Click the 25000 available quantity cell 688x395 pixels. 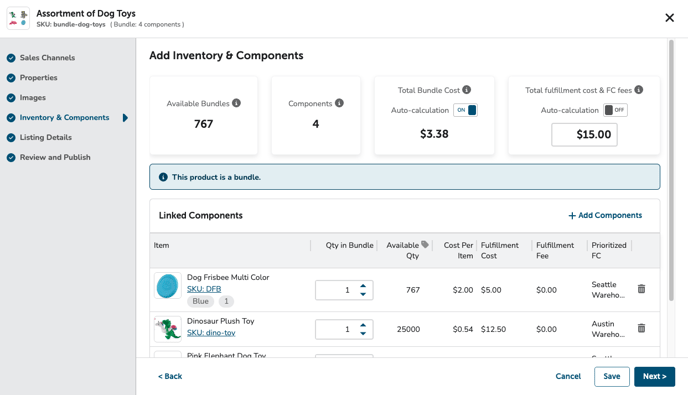[x=408, y=329]
